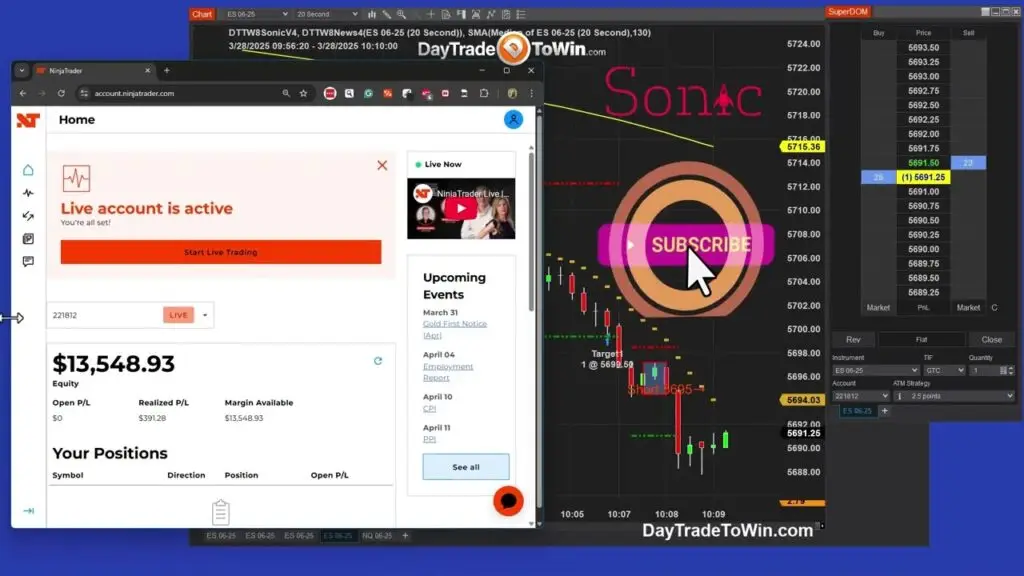
Task: Open chart properties list icon in toolbar
Action: pos(521,14)
